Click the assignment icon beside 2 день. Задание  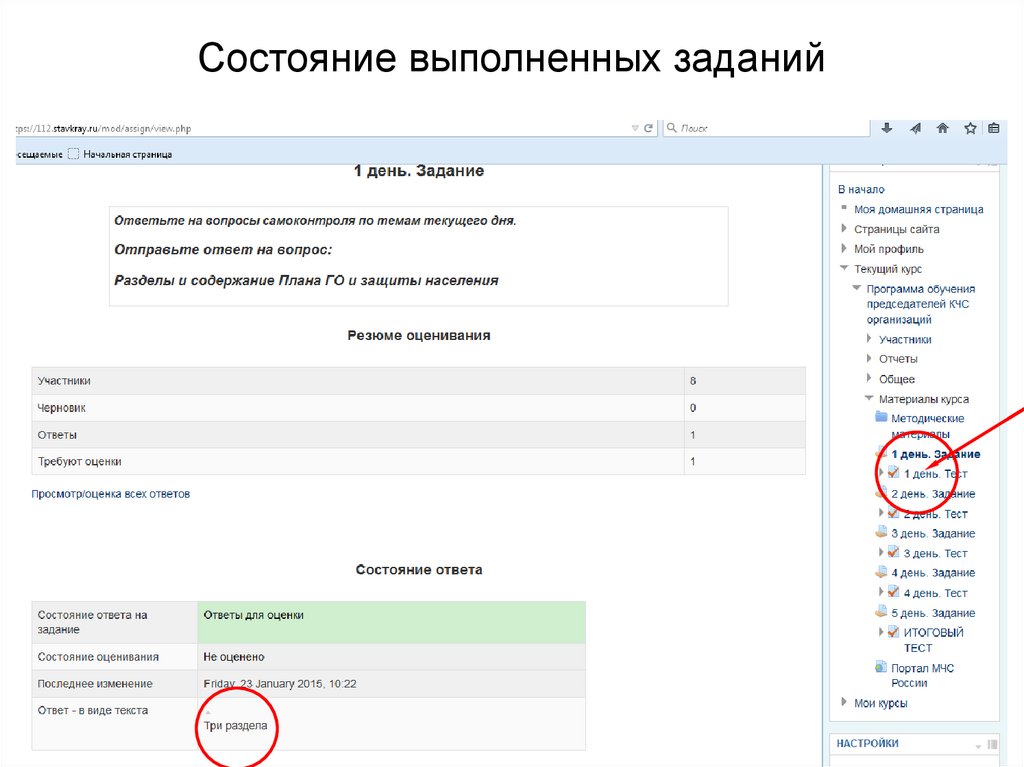(882, 492)
